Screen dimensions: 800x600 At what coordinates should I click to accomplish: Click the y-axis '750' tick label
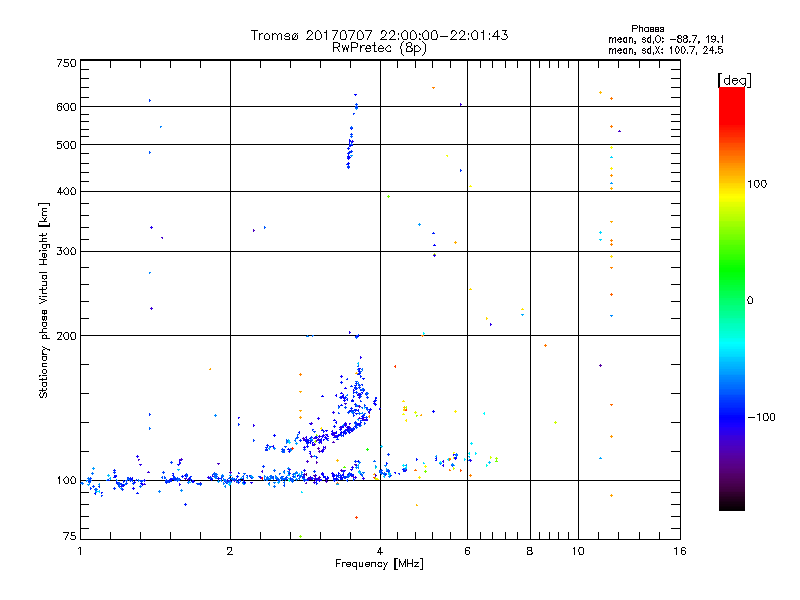click(x=66, y=63)
